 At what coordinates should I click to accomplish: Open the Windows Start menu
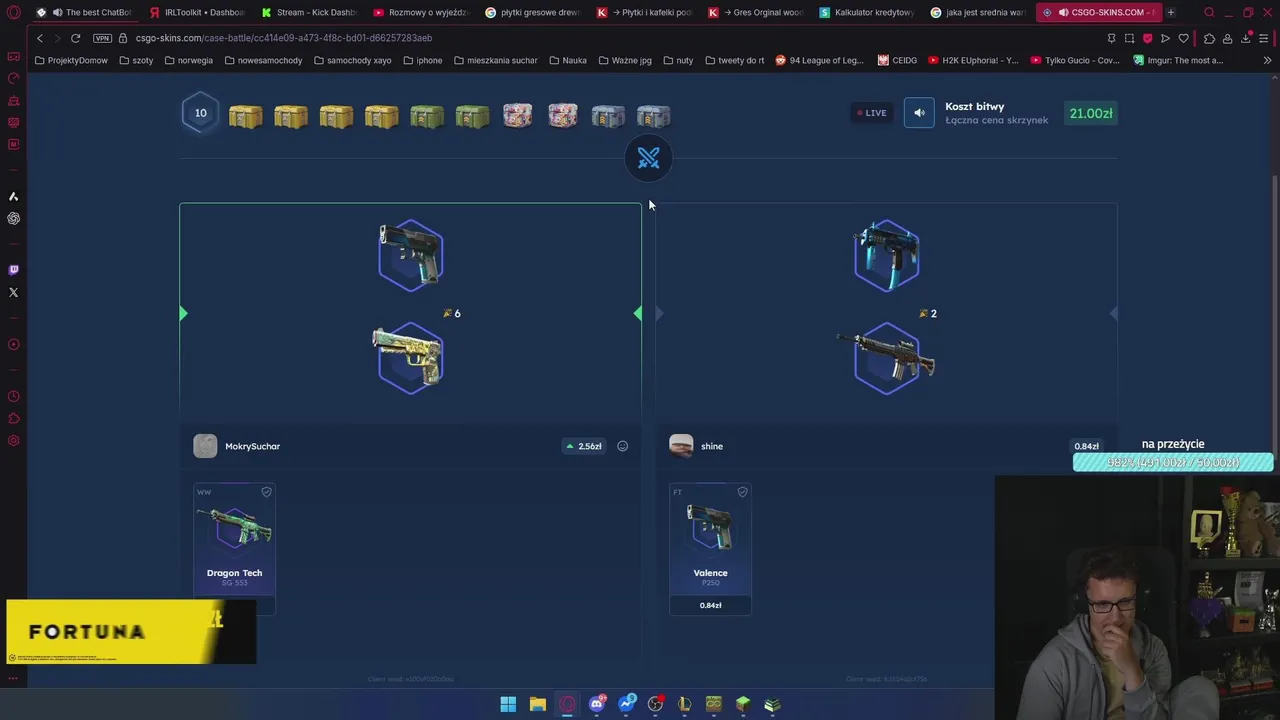tap(508, 704)
